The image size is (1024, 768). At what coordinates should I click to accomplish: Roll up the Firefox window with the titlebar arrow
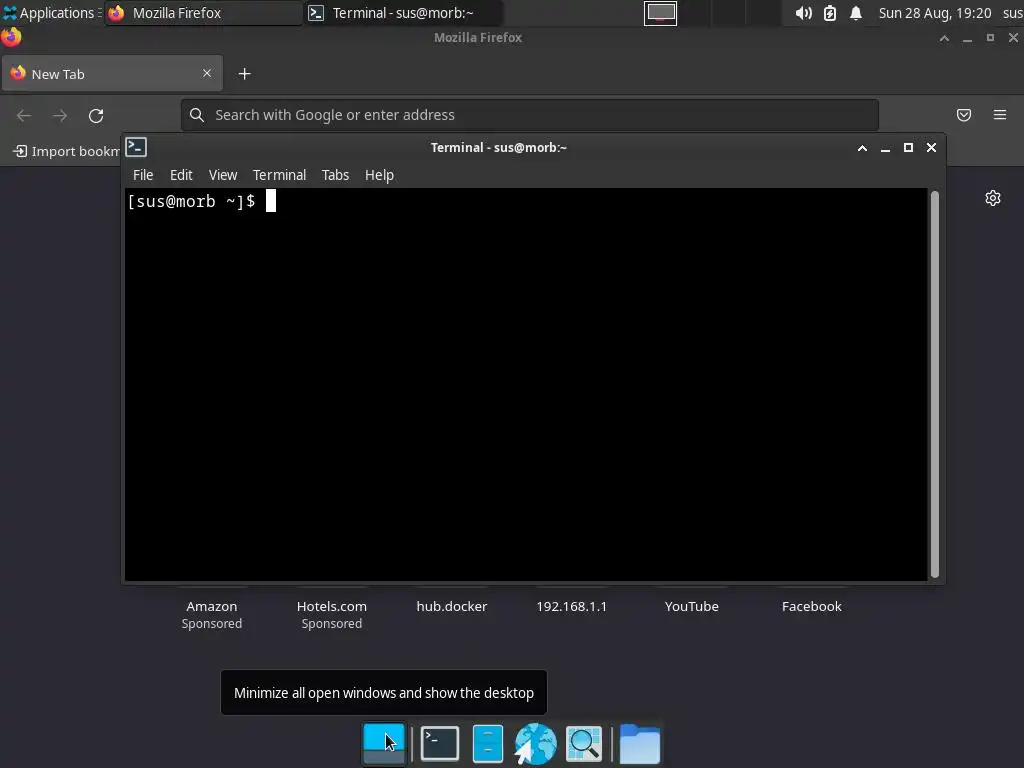tap(944, 38)
